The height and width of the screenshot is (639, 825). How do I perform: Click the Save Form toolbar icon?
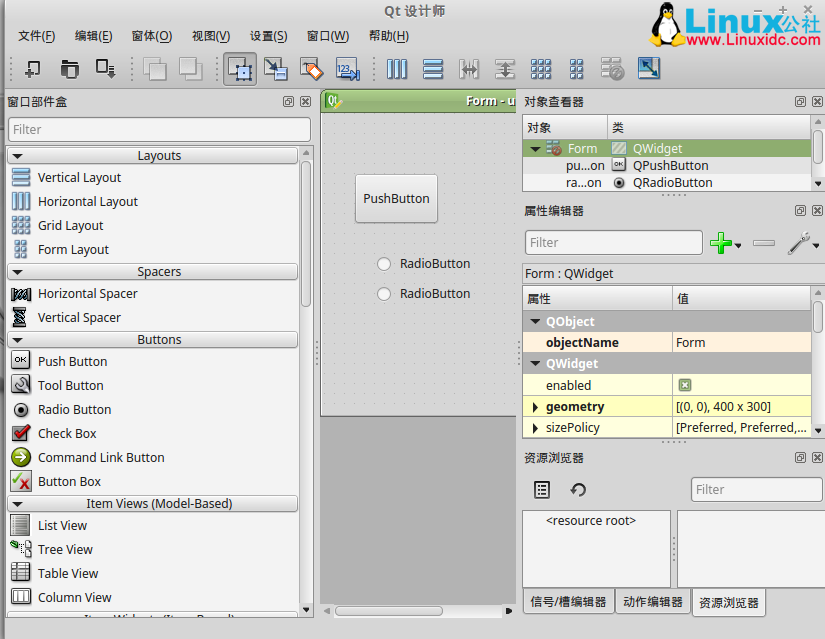coord(105,69)
